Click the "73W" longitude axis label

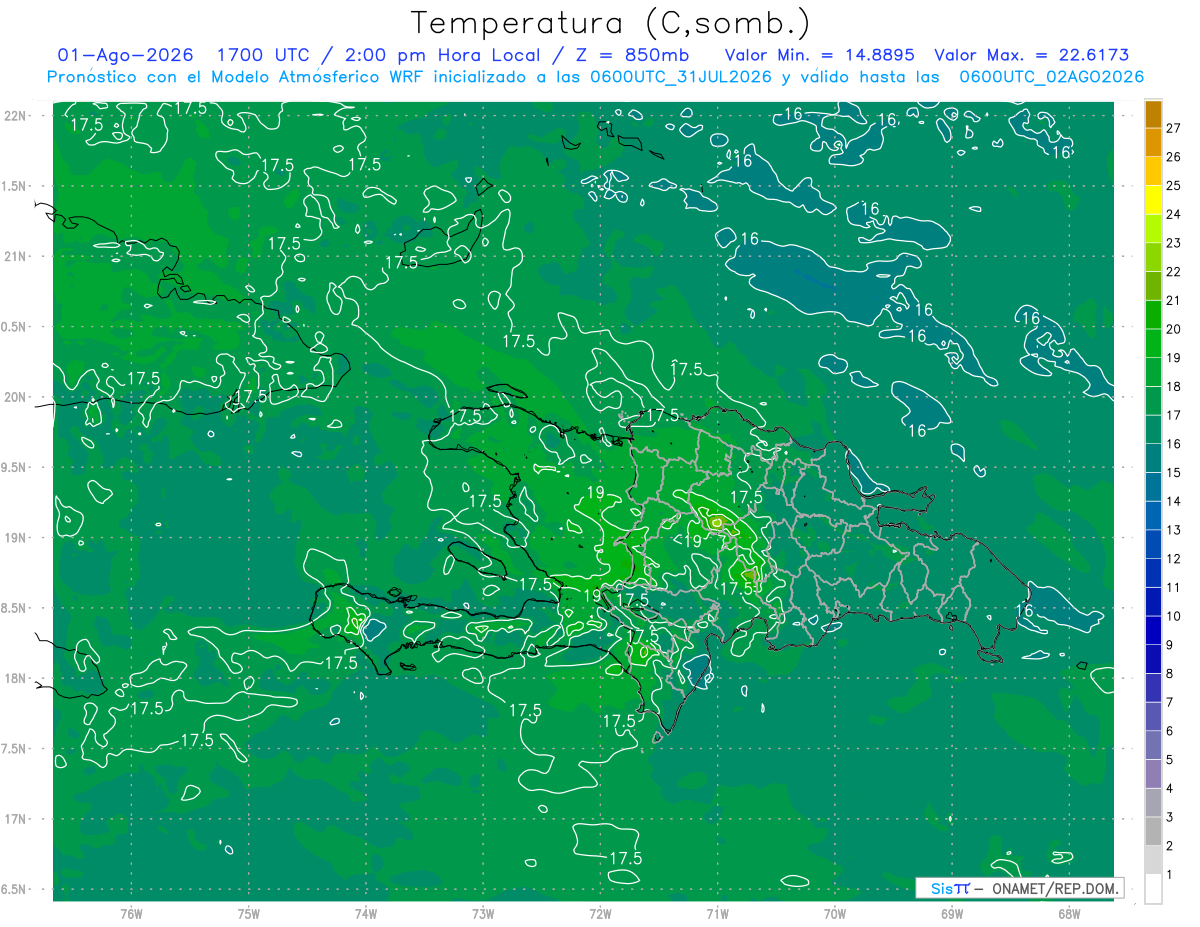tap(483, 913)
